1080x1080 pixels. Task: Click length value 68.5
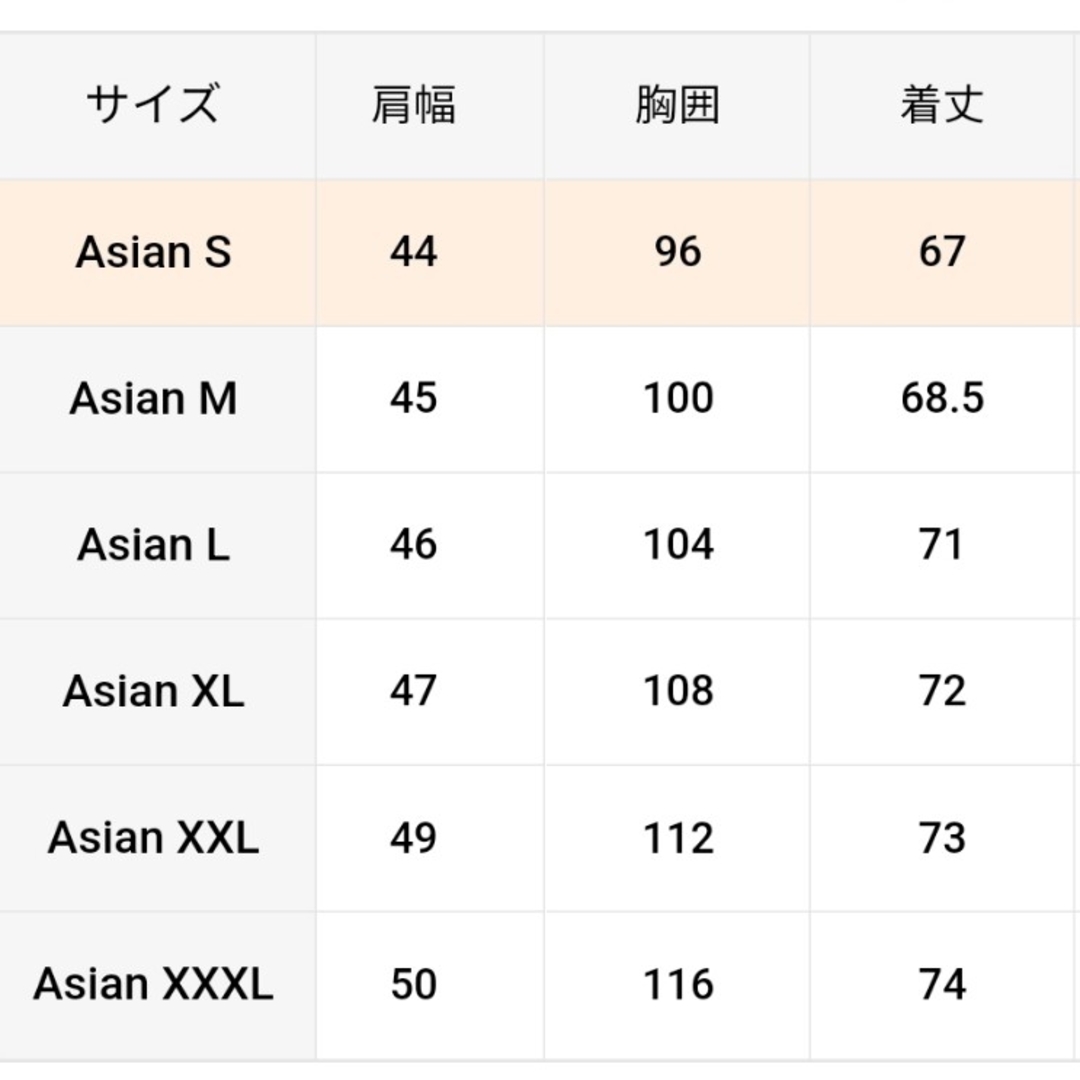pos(942,398)
